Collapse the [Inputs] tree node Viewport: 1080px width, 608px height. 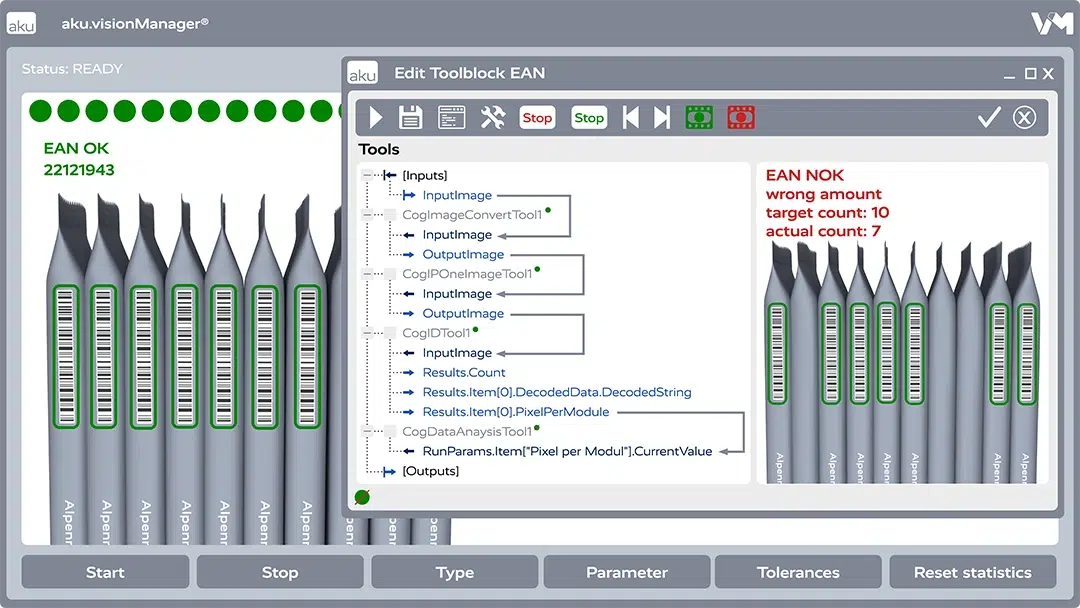coord(368,176)
